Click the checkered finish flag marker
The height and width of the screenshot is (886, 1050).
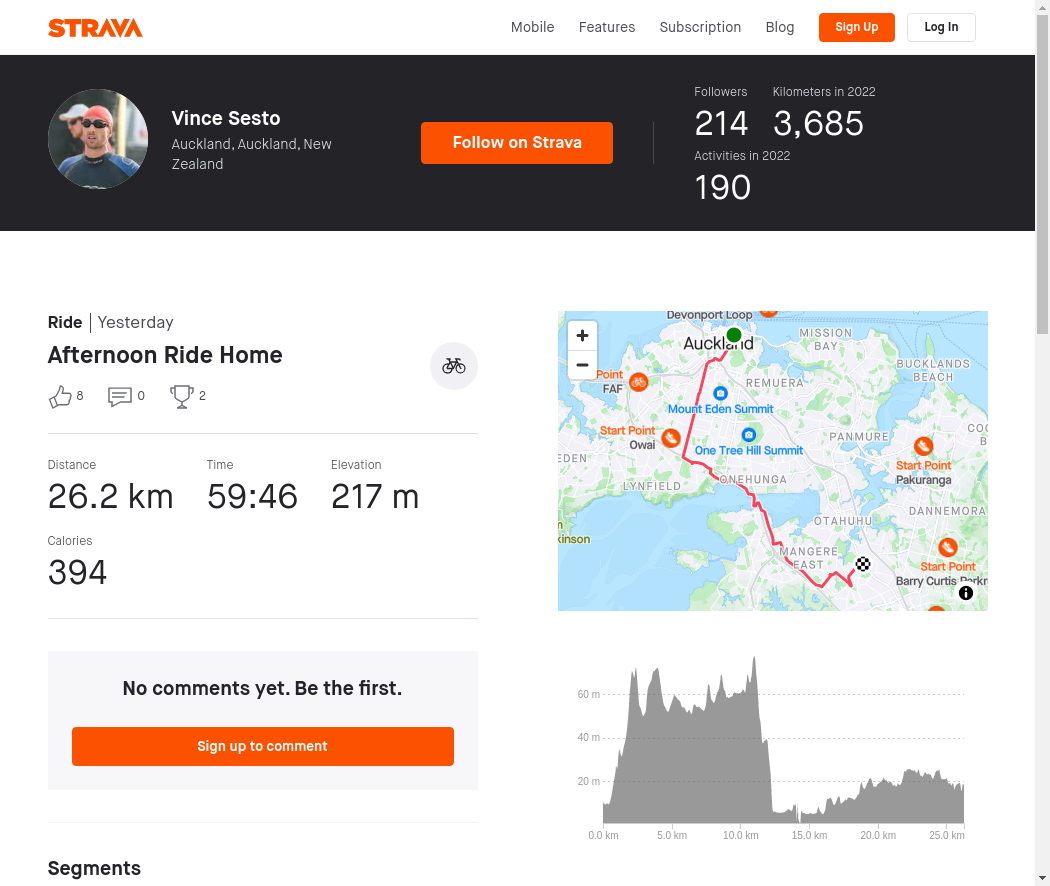click(x=863, y=564)
